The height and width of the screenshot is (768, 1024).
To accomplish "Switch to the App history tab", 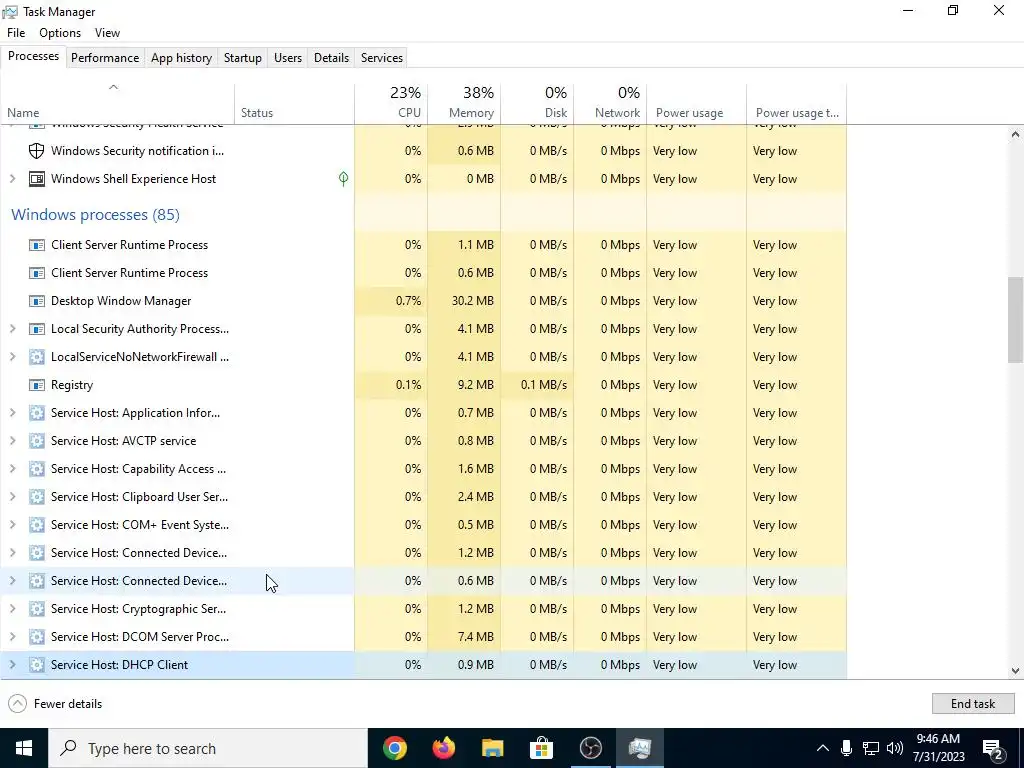I will click(182, 57).
